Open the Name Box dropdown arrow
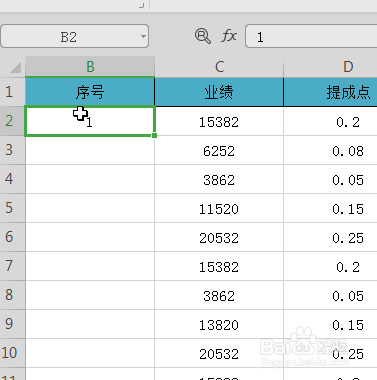The image size is (377, 380). pos(143,36)
